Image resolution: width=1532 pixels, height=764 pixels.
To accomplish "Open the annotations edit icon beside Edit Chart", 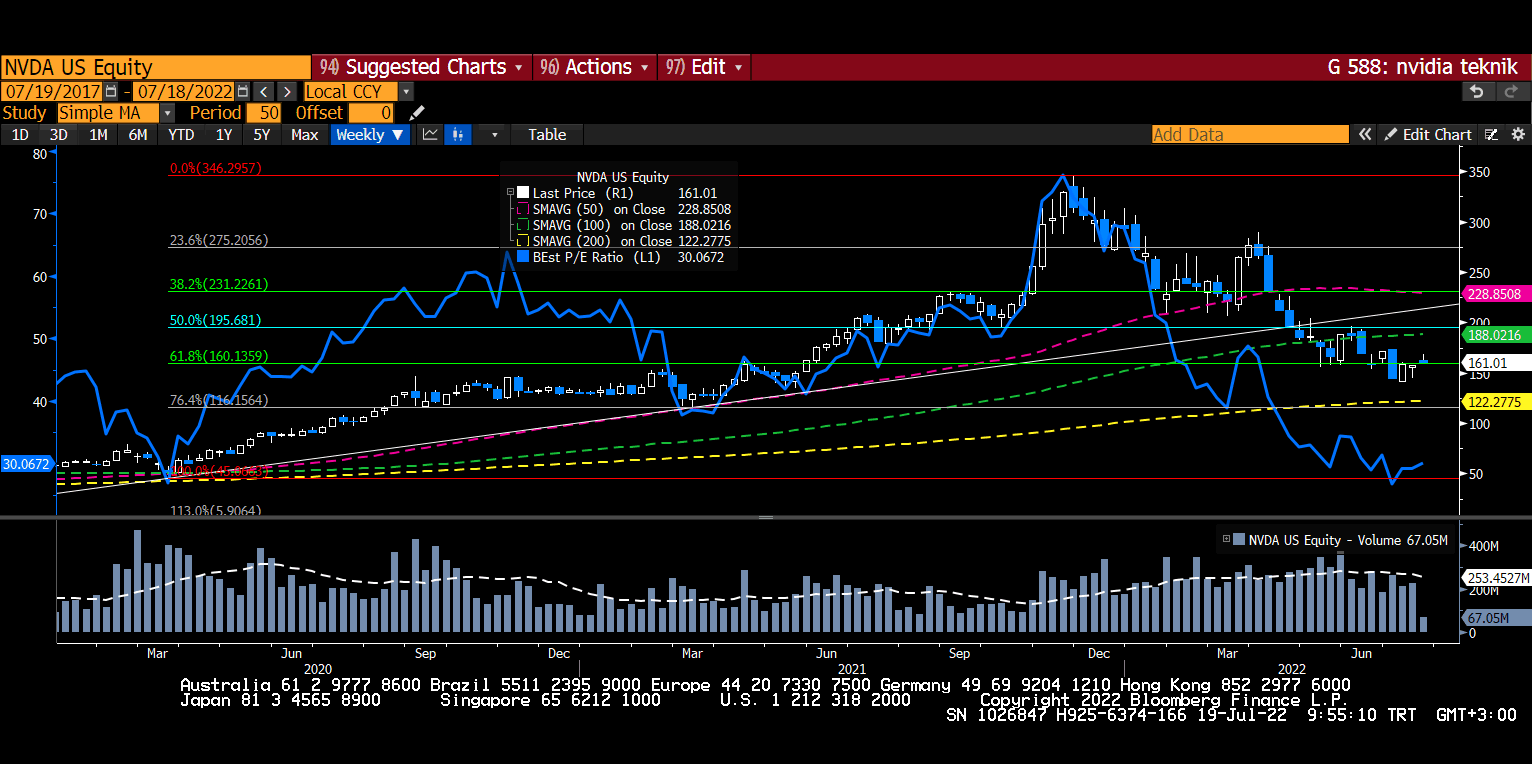I will coord(1492,134).
